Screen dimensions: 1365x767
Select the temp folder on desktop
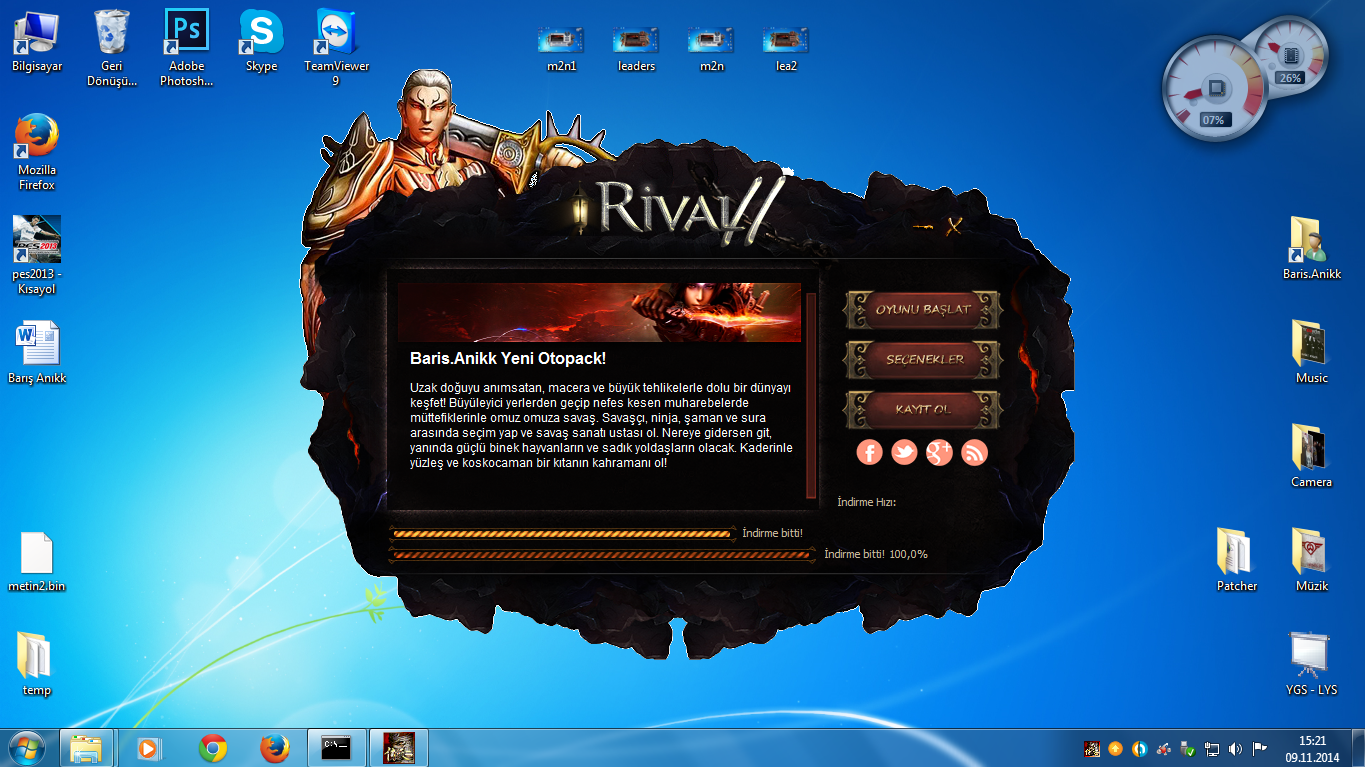[37, 664]
